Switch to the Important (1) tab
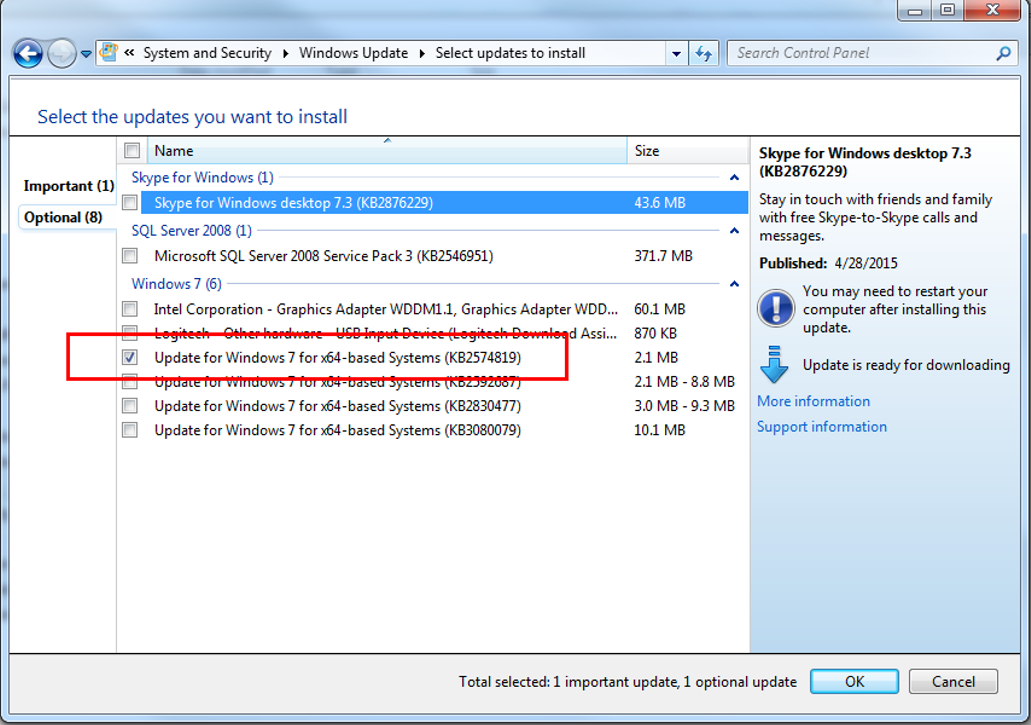The height and width of the screenshot is (725, 1031). point(68,186)
